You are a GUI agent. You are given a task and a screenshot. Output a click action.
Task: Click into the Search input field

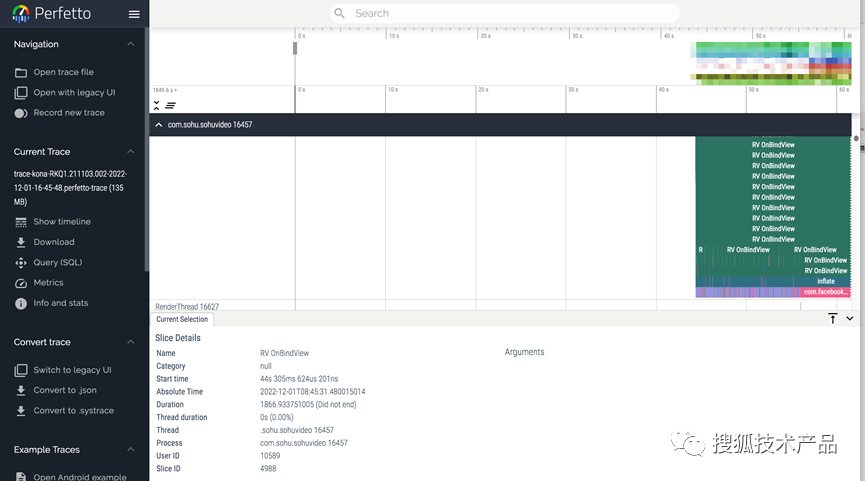point(505,13)
